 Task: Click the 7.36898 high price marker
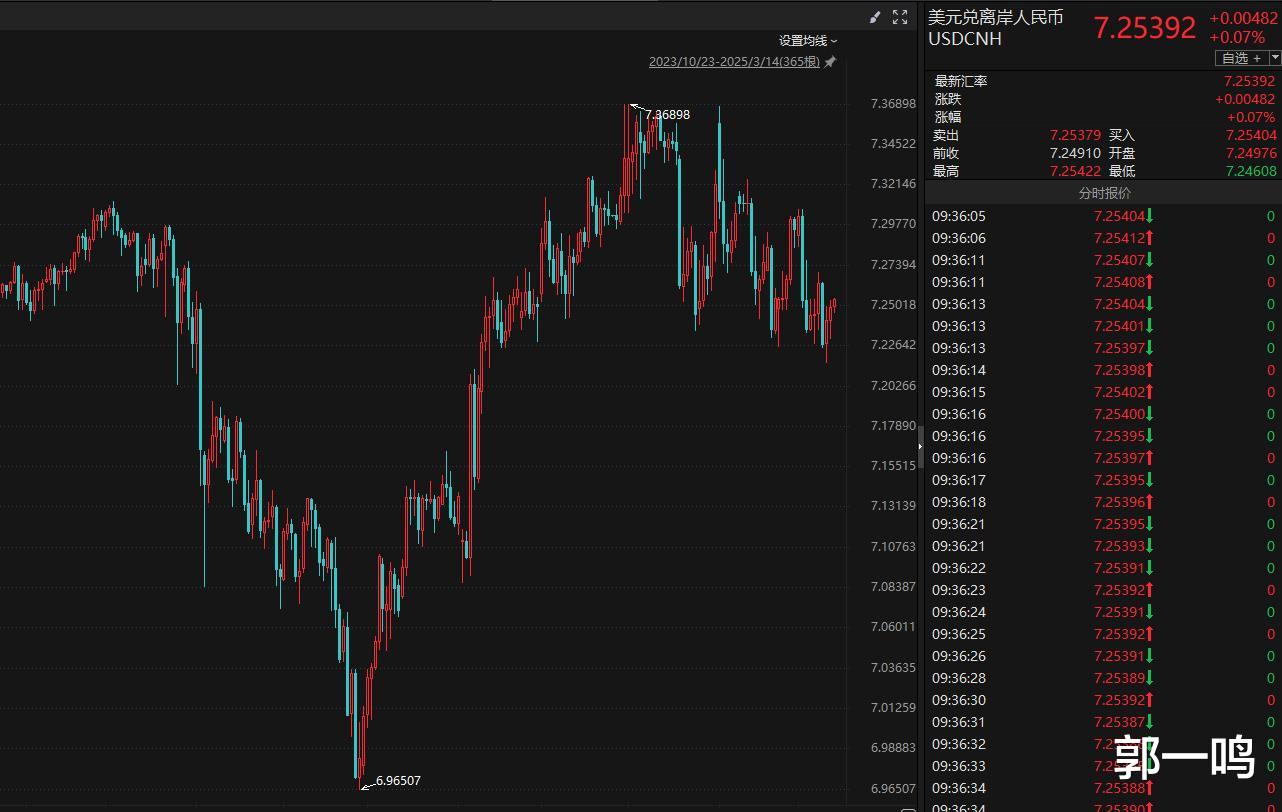667,114
